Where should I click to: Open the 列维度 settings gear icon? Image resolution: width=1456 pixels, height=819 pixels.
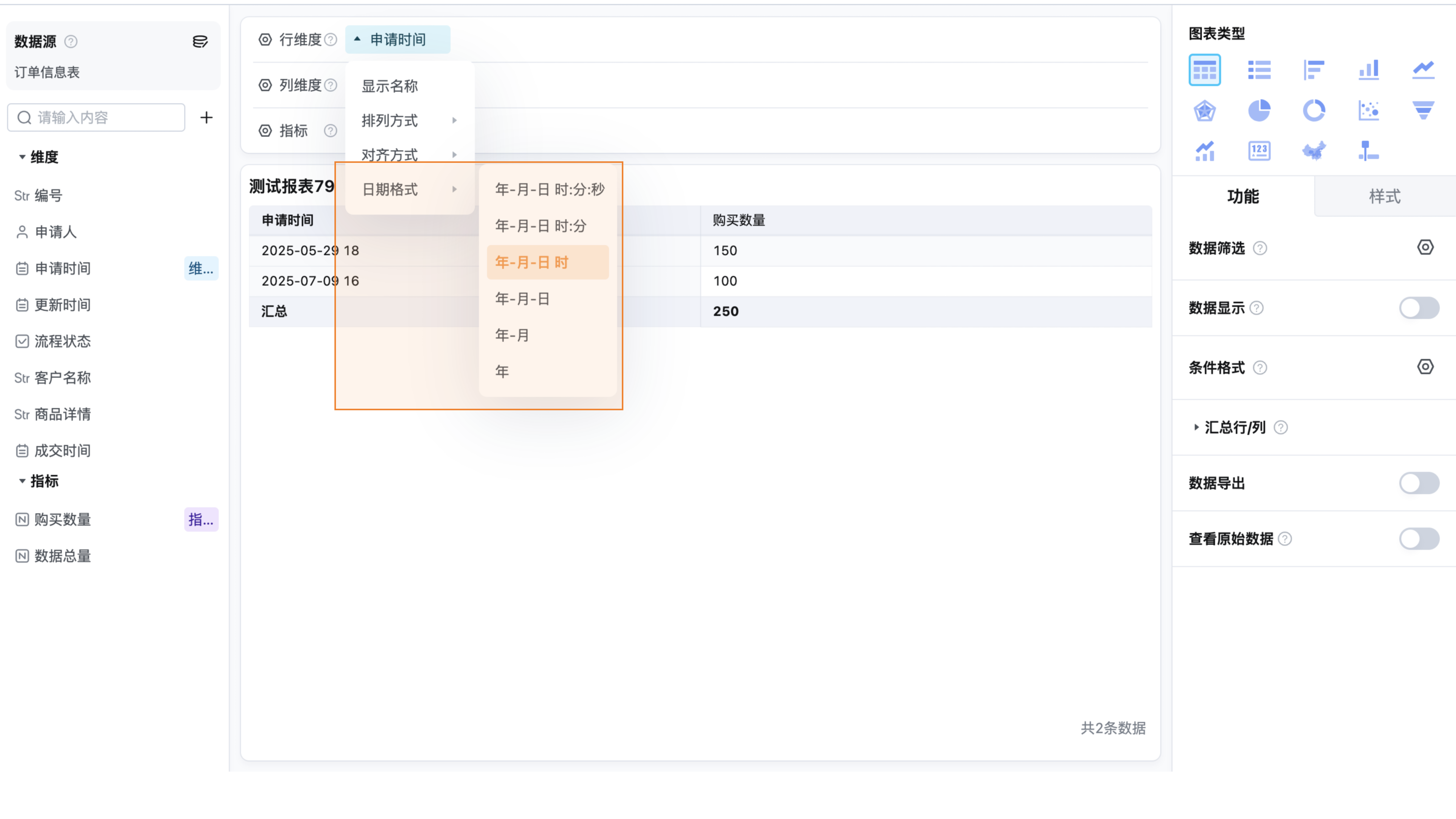(x=265, y=85)
